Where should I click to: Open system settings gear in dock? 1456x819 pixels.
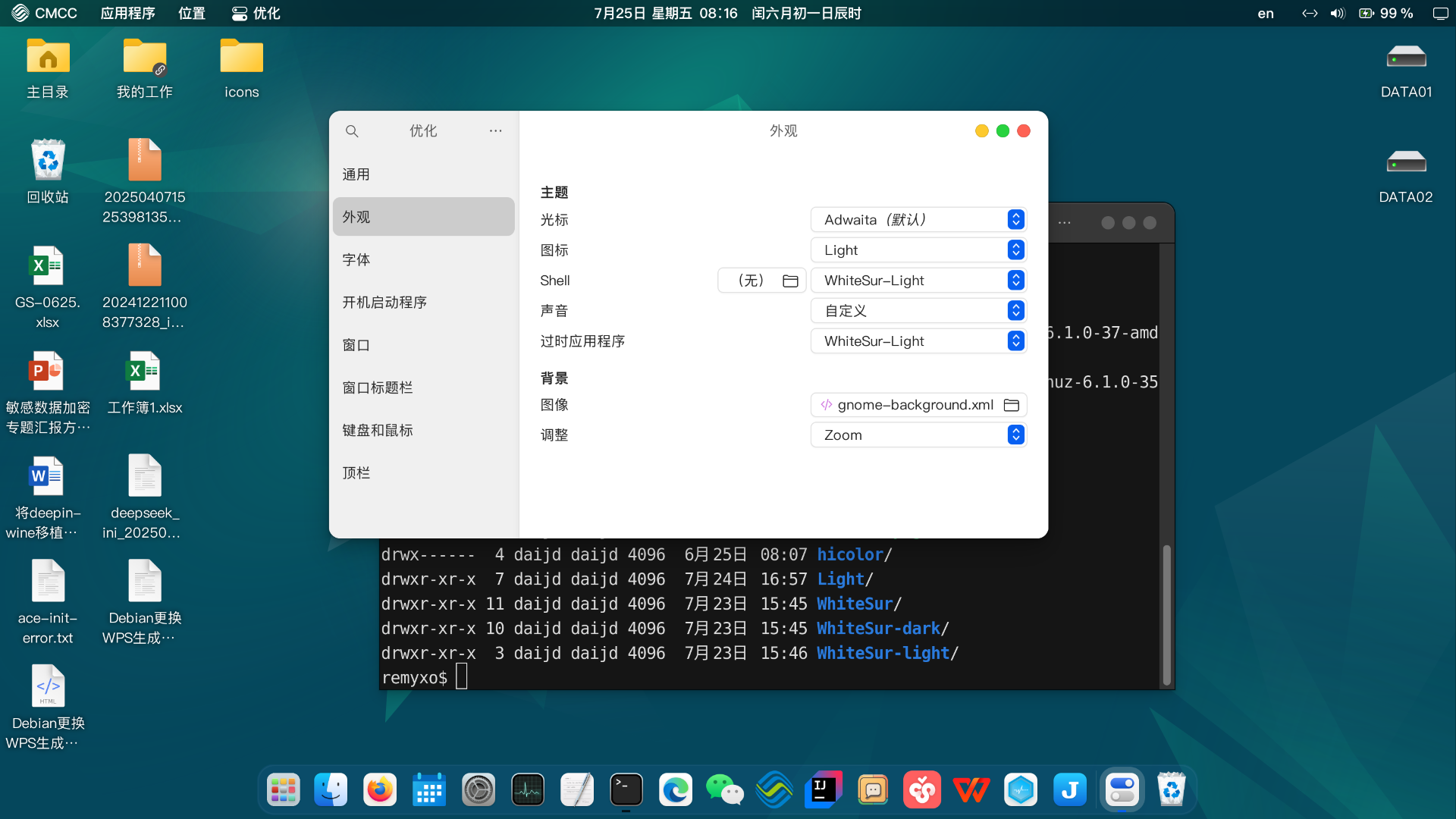pos(479,790)
